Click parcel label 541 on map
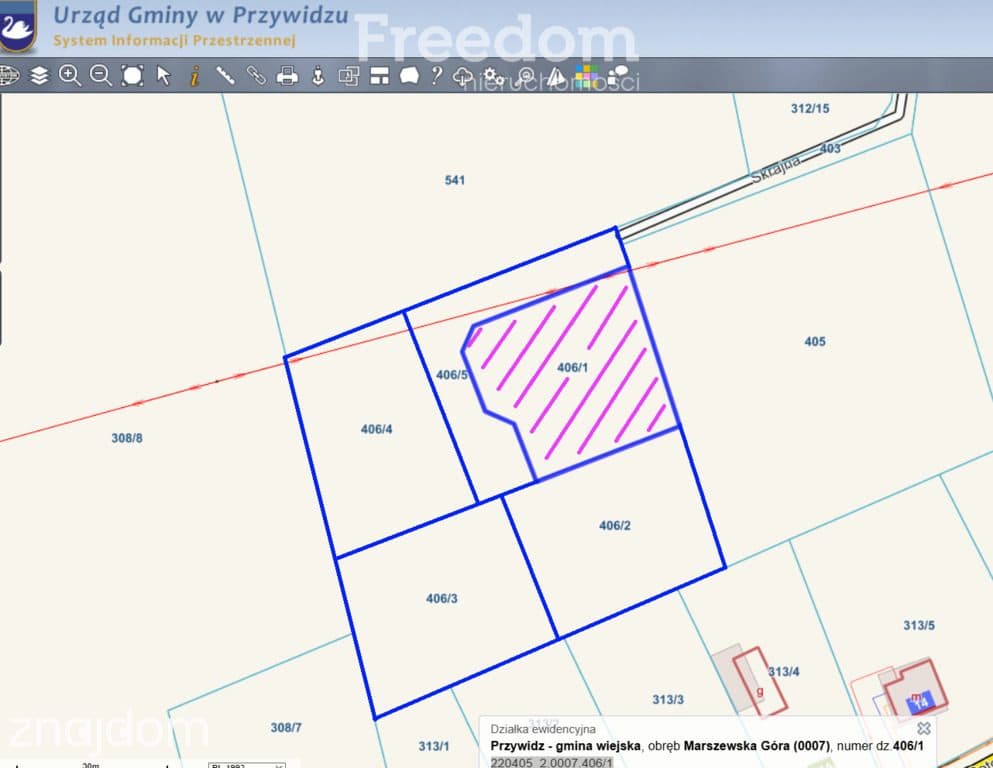The image size is (993, 768). tap(455, 180)
